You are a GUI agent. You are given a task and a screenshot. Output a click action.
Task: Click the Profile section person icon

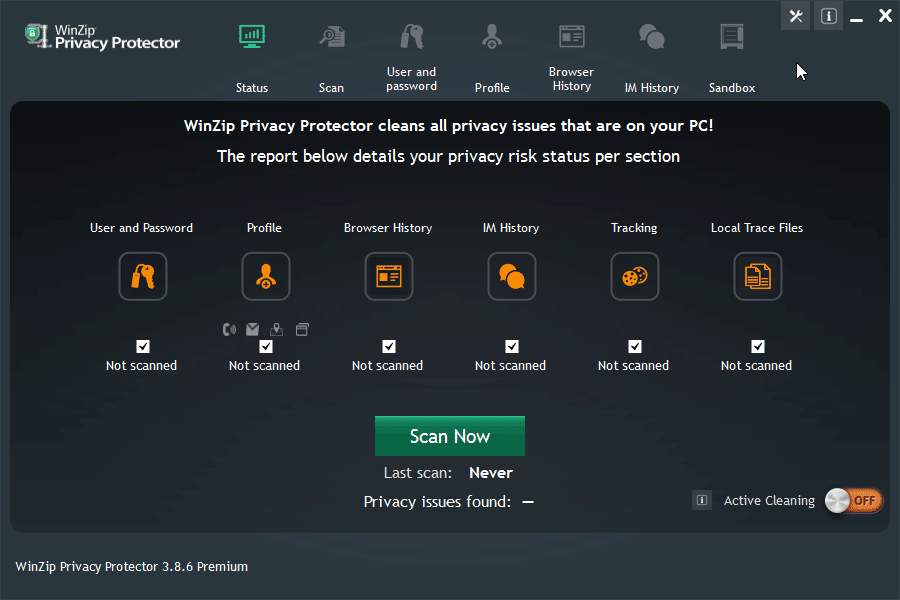265,276
